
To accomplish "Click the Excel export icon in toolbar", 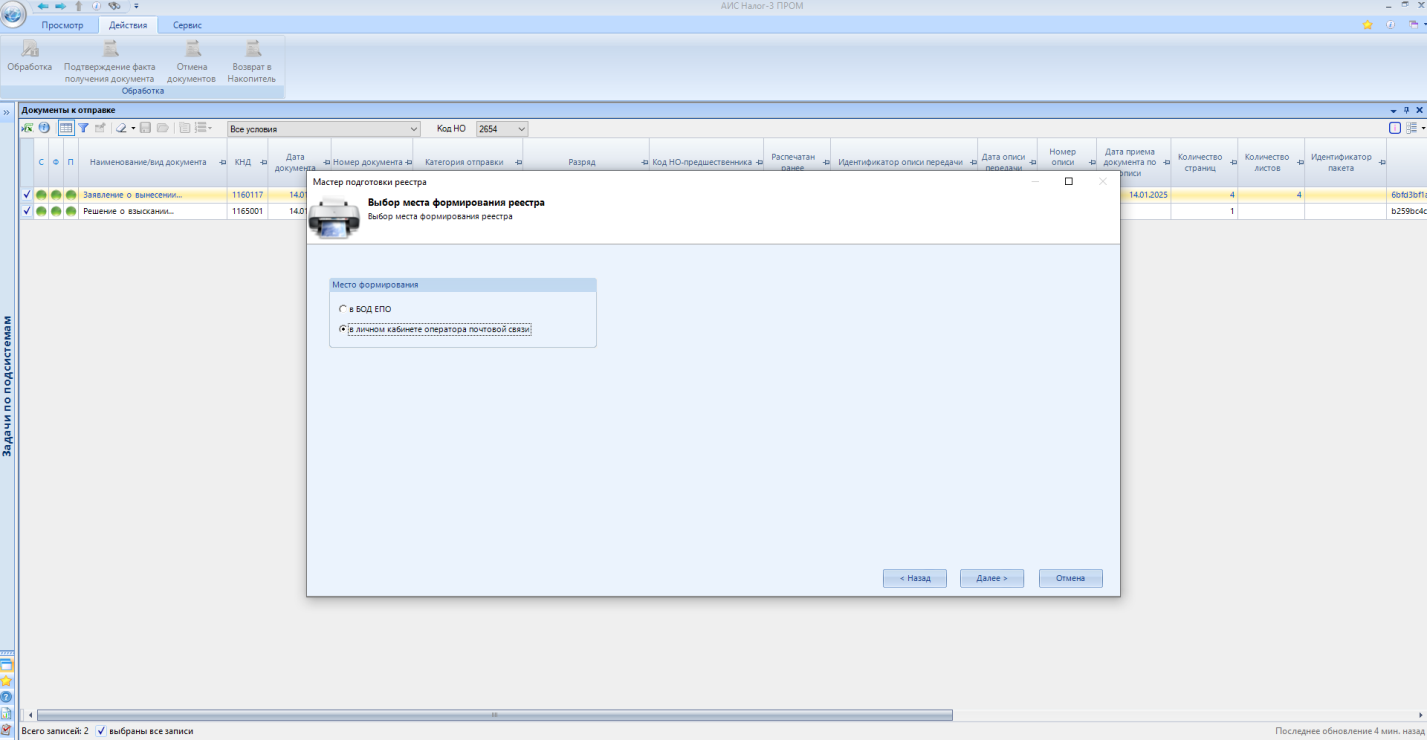I will pos(27,128).
